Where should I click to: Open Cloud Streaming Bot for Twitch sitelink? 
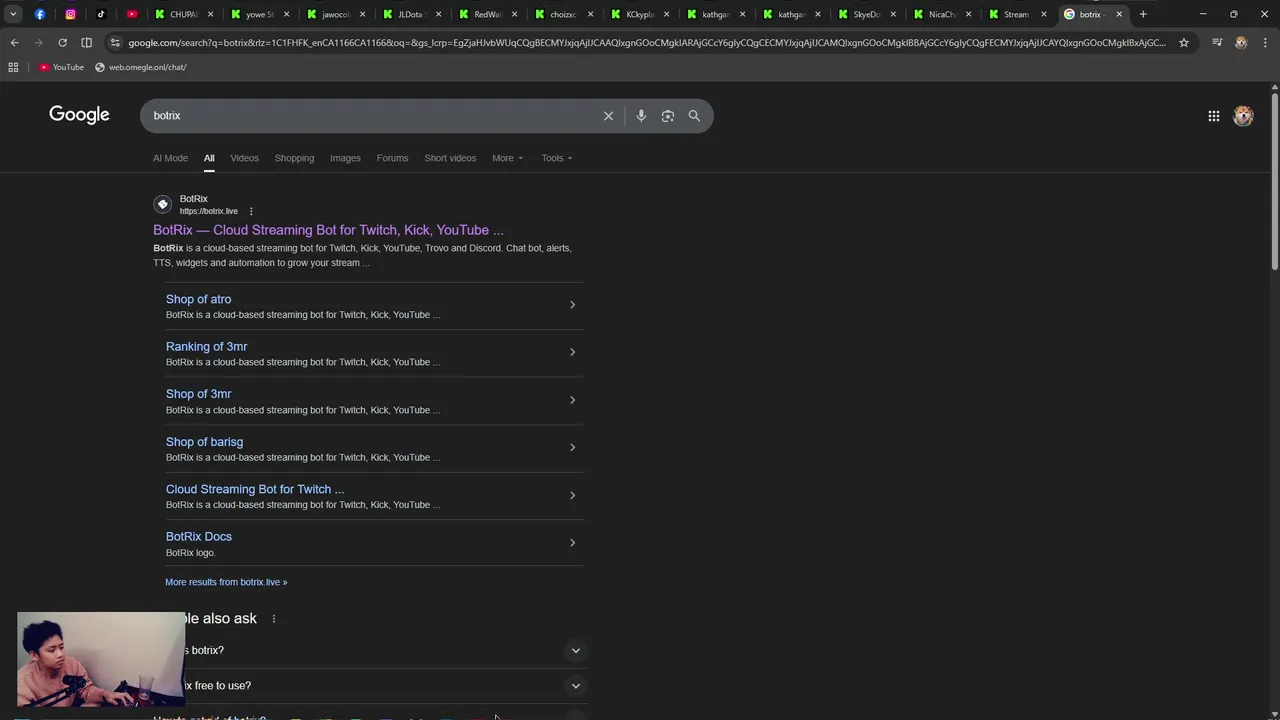pos(255,489)
